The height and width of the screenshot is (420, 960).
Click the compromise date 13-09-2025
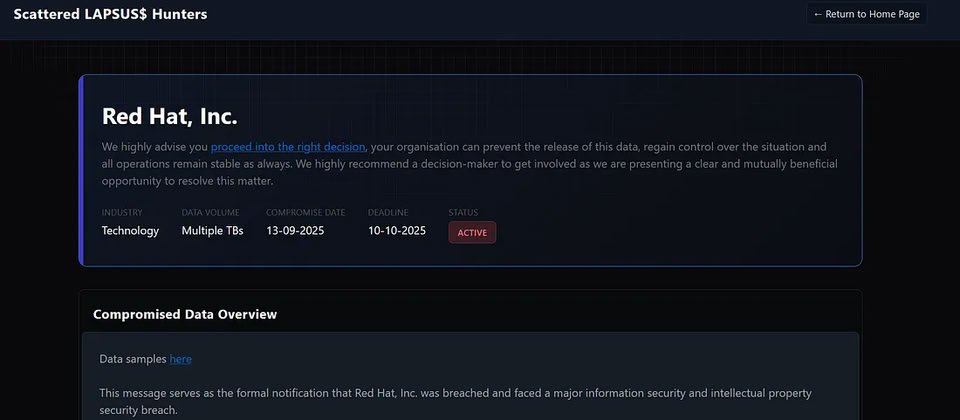[x=295, y=231]
